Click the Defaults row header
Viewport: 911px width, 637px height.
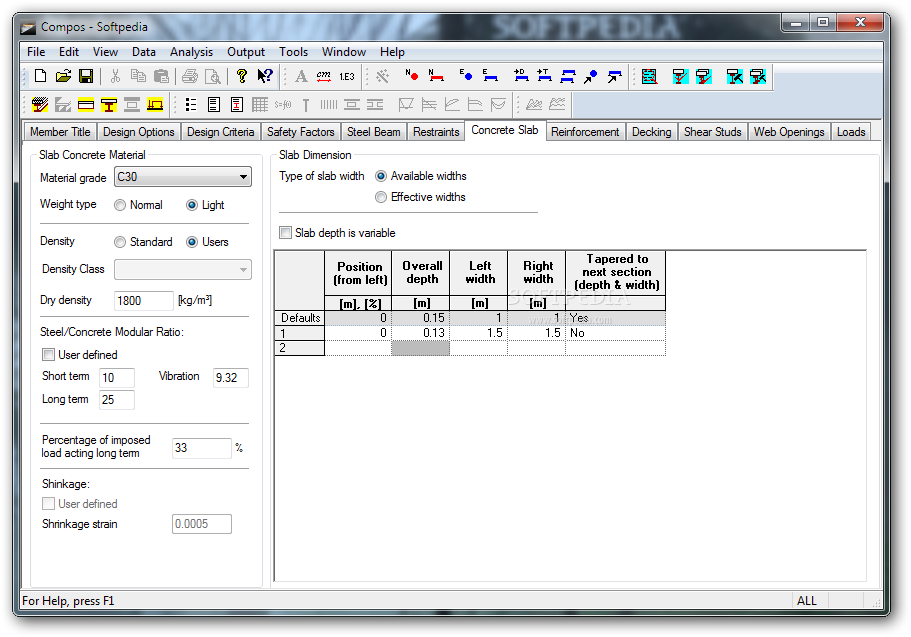pos(299,318)
